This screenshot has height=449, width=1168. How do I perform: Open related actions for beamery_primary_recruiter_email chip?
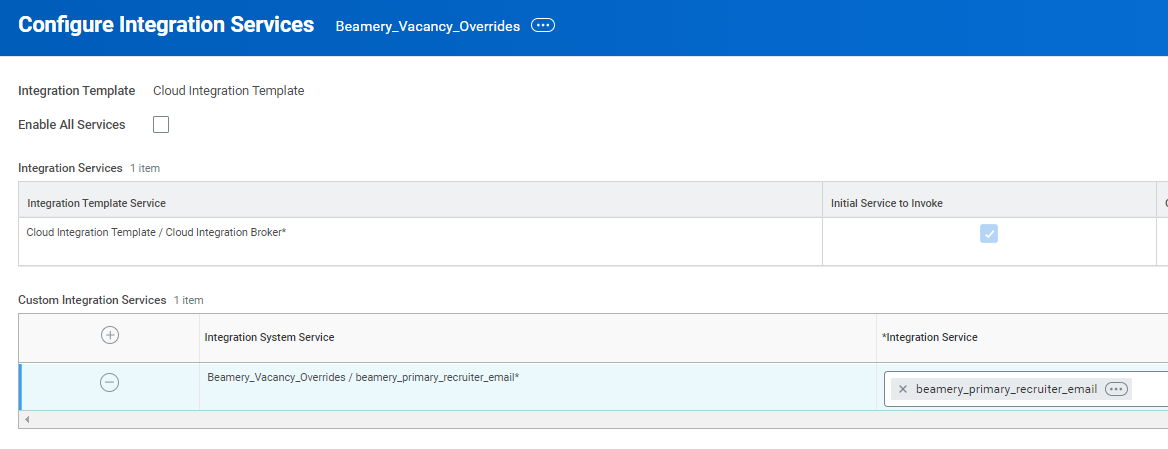1116,389
